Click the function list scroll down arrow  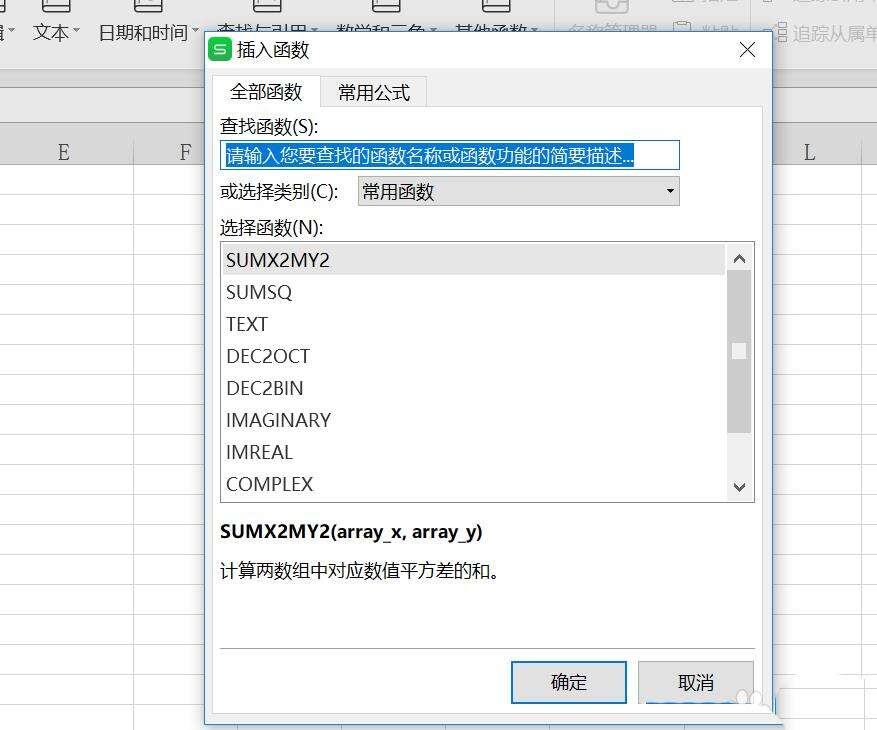(739, 487)
